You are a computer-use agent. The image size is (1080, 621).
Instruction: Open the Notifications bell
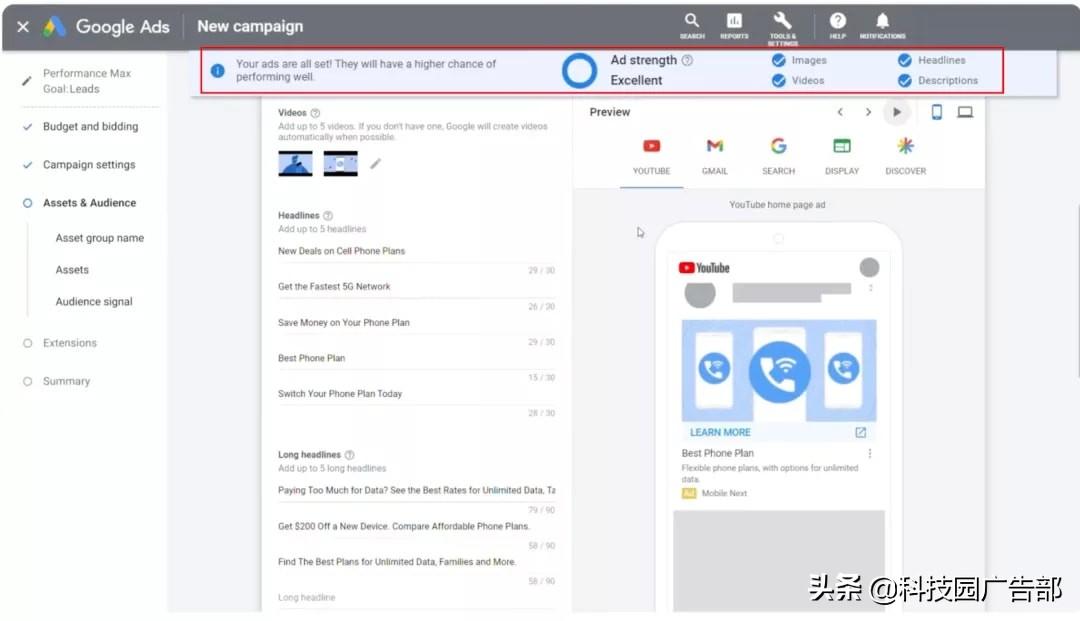[x=882, y=25]
